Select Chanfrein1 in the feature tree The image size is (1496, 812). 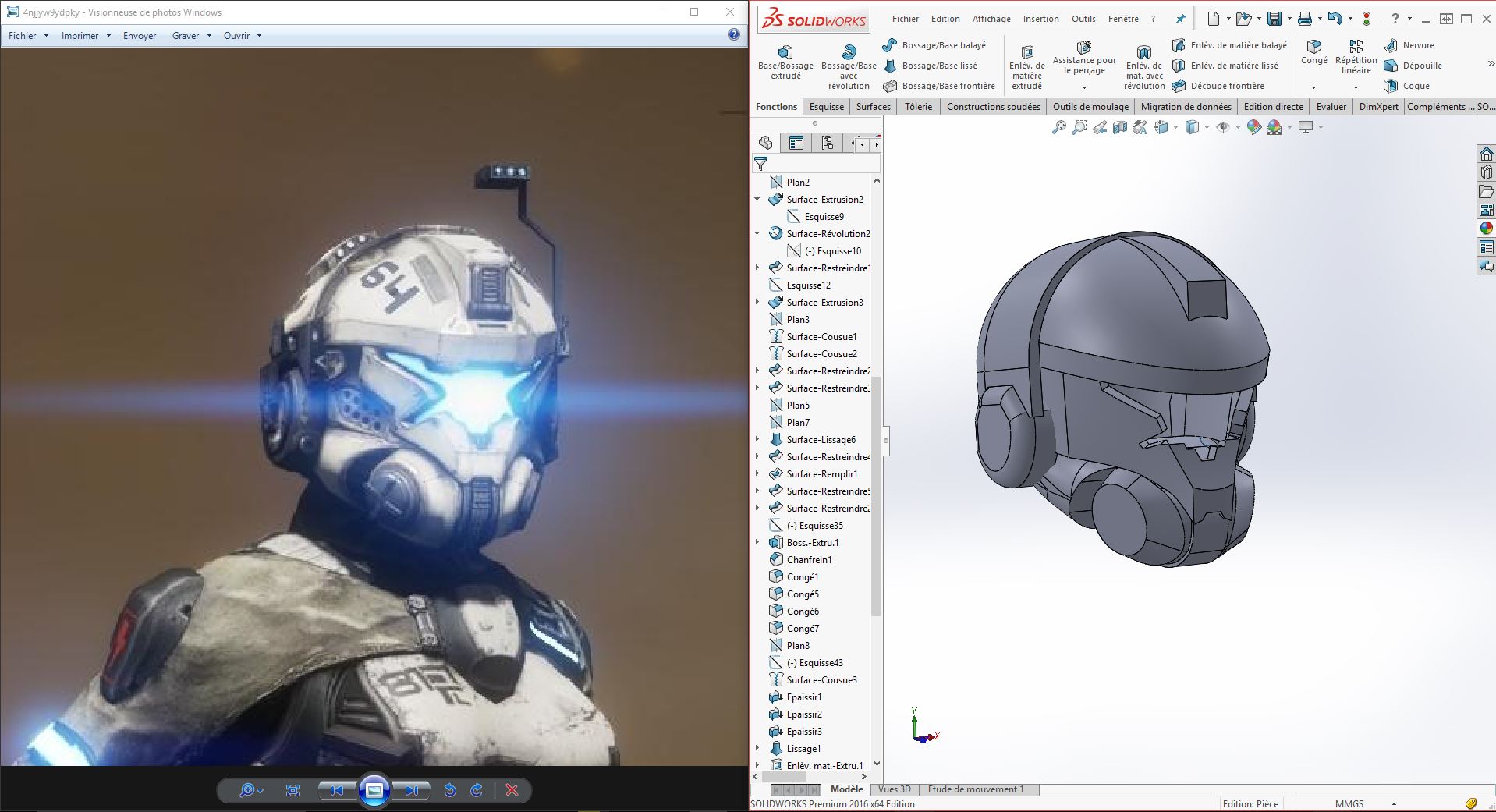point(809,559)
